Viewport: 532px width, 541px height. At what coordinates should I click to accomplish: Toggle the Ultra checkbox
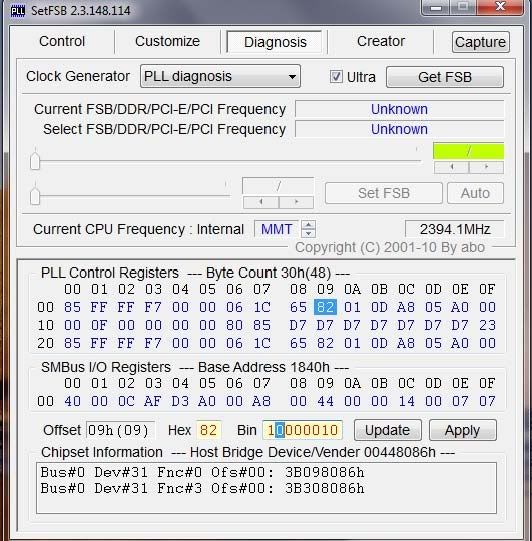336,77
